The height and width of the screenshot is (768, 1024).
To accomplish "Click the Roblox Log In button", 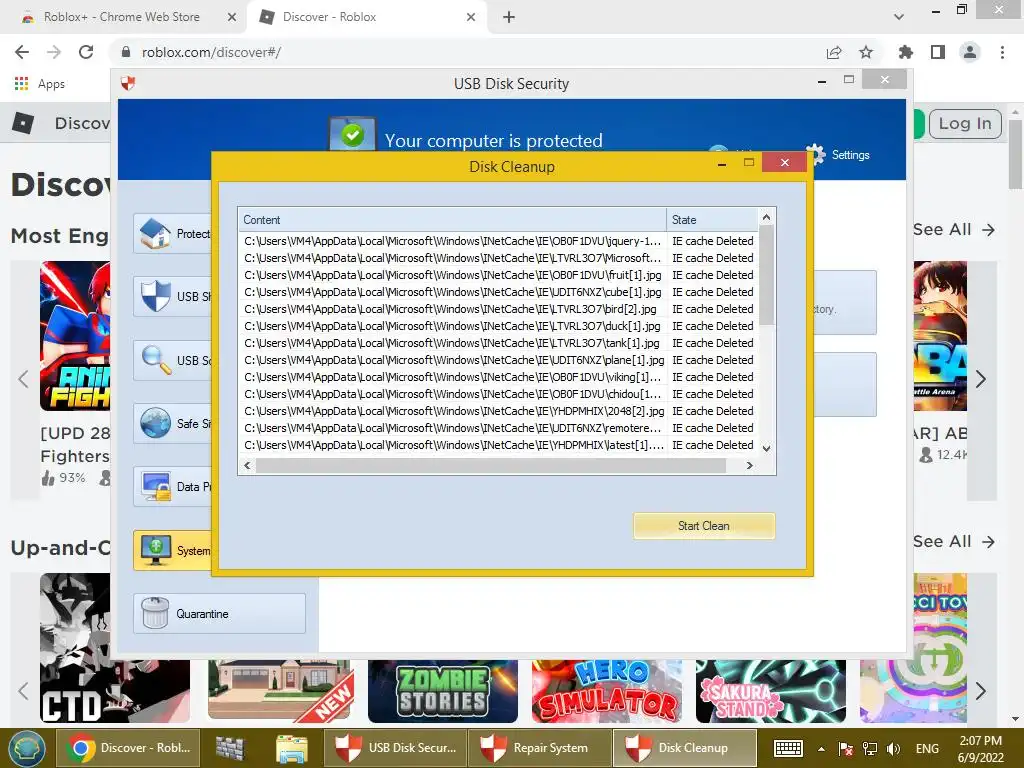I will [x=965, y=123].
